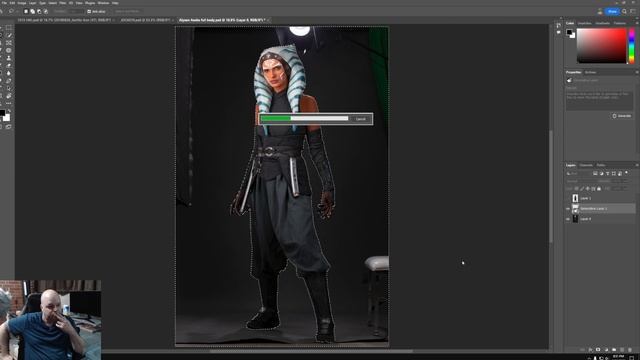Open the workspace switcher dropdown
This screenshot has width=640, height=360.
633,11
